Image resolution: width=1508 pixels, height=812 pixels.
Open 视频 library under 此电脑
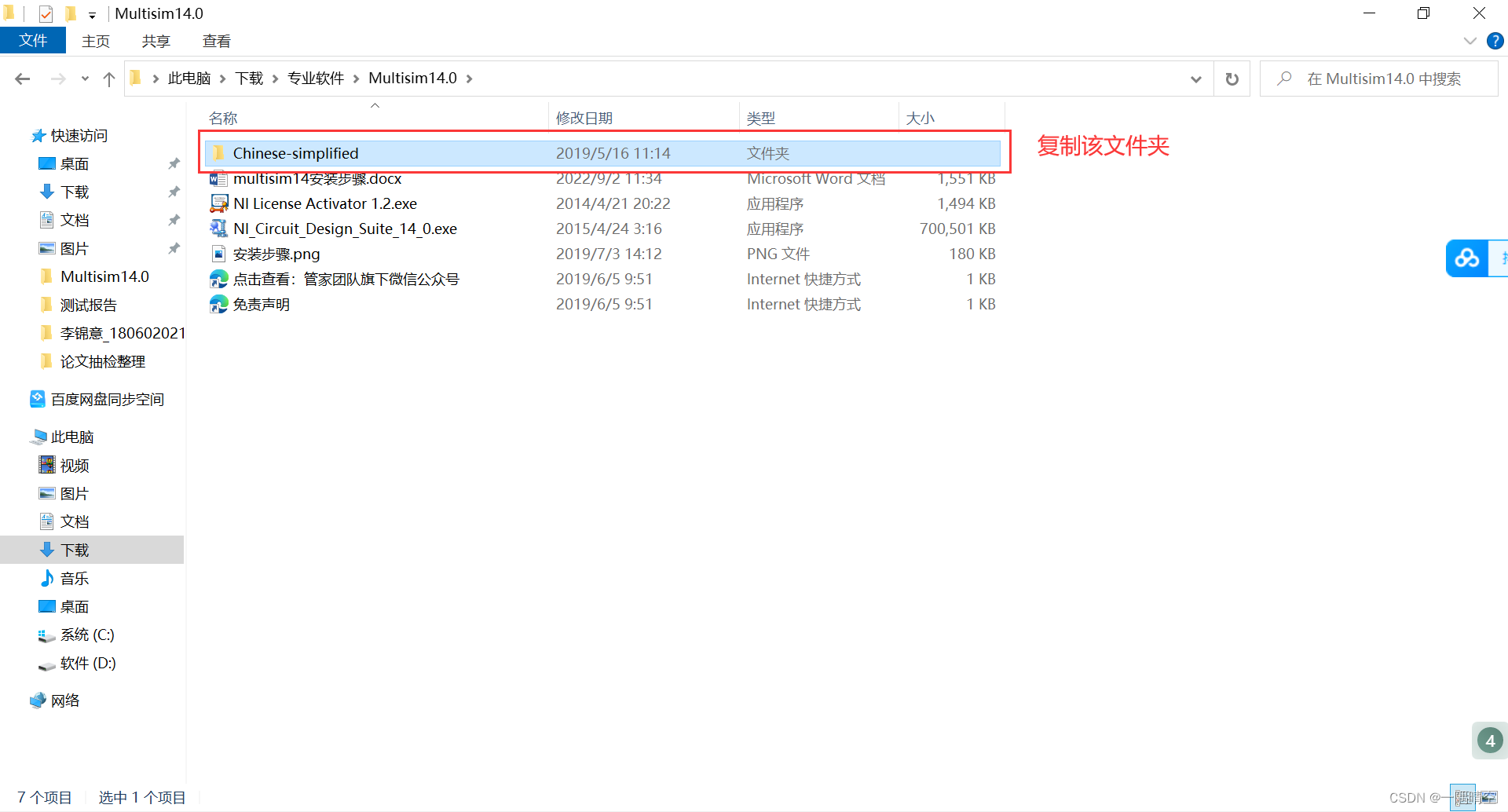tap(75, 466)
